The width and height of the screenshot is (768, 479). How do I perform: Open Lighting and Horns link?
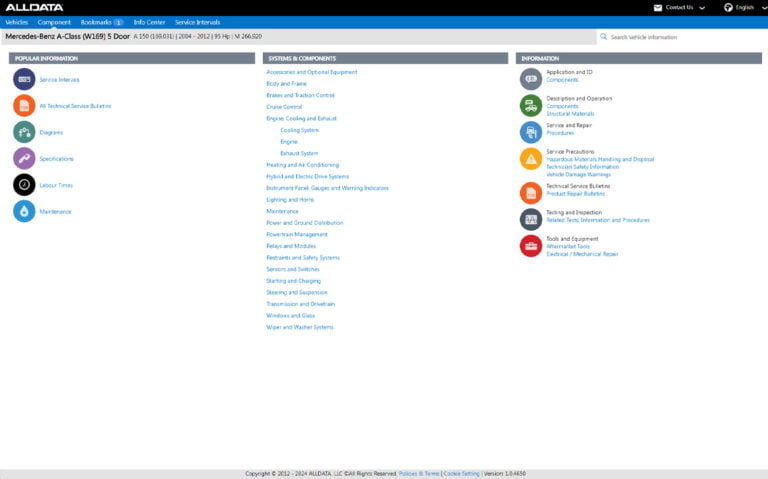tap(290, 200)
